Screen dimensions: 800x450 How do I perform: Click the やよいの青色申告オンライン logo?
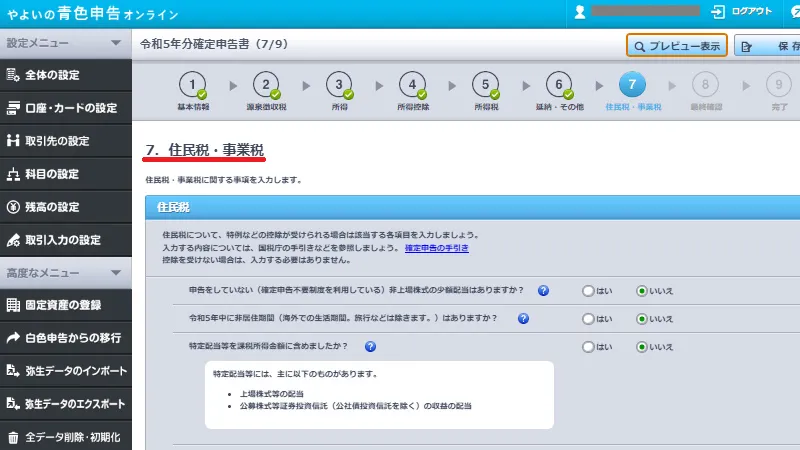pos(92,13)
